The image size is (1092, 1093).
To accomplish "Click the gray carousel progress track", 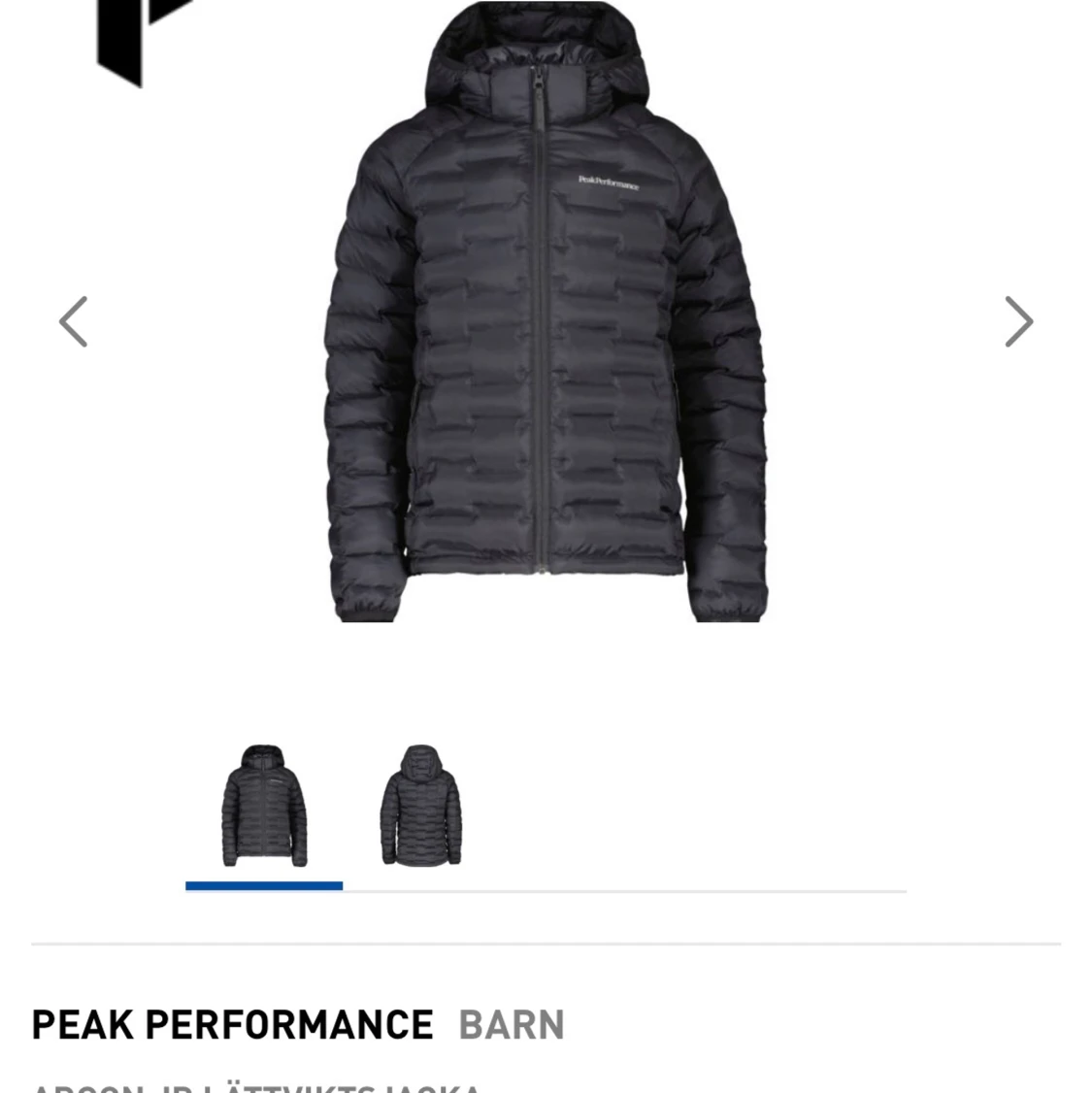I will (624, 891).
